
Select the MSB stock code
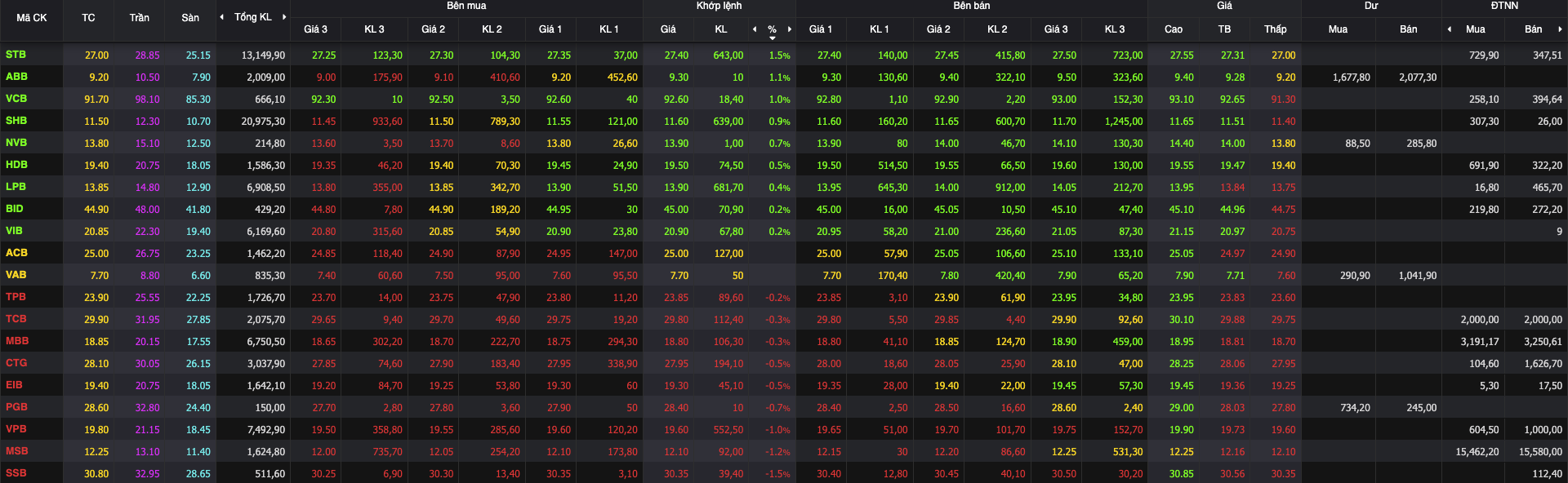click(x=16, y=451)
